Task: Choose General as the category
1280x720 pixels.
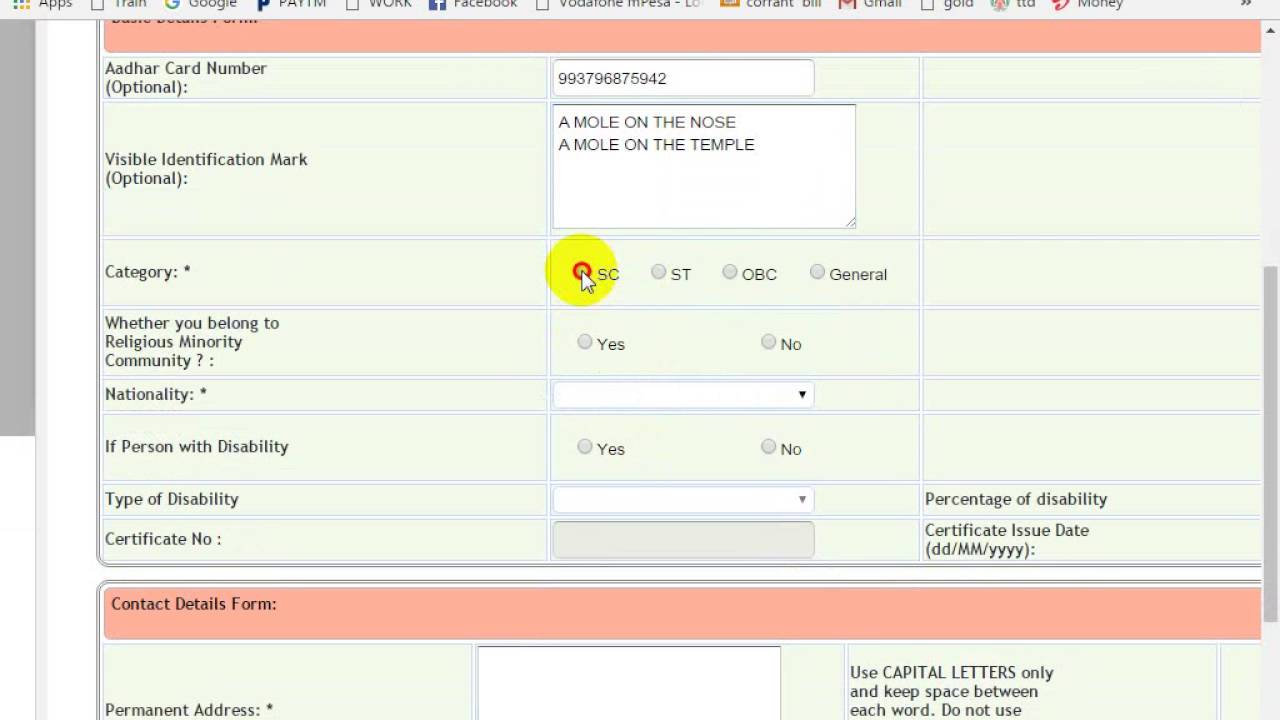Action: (x=818, y=272)
